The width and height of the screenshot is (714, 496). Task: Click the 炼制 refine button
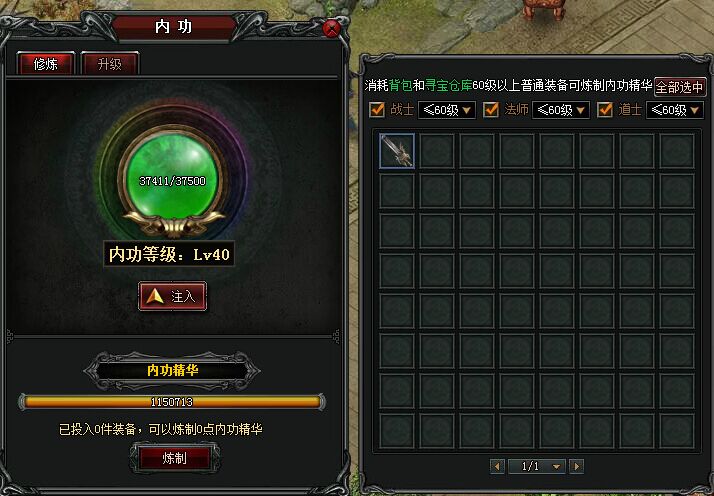click(x=174, y=458)
